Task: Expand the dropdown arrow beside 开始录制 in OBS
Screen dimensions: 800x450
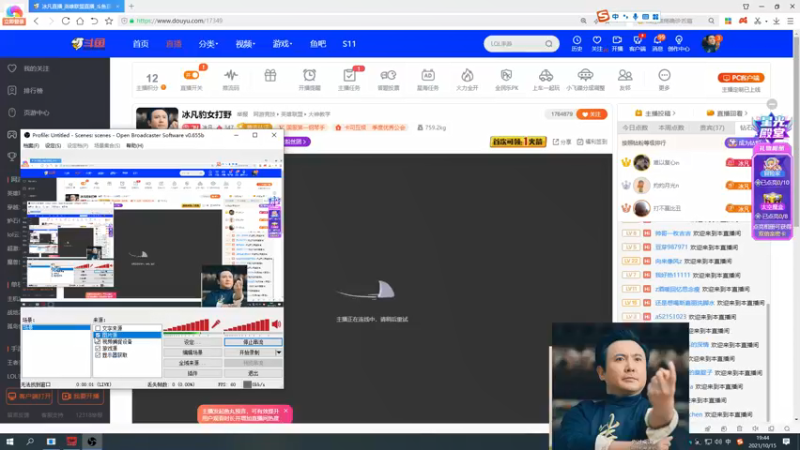Action: point(279,353)
